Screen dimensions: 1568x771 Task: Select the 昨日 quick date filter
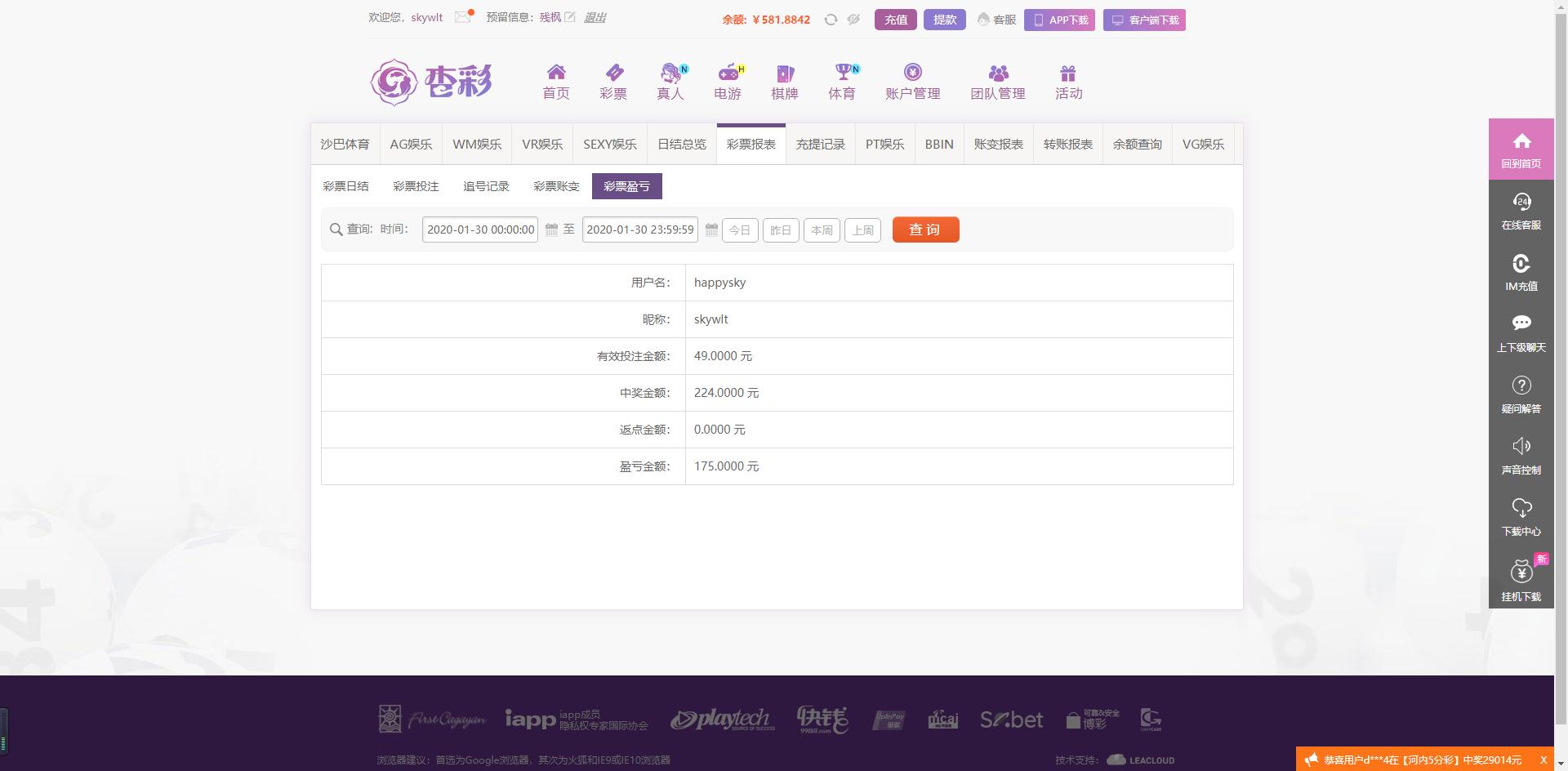tap(781, 230)
